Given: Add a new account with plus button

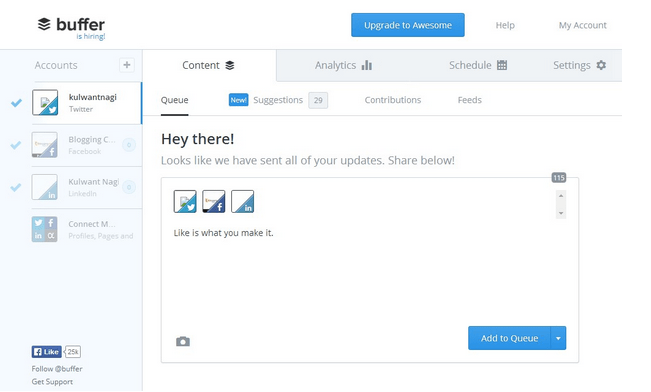Looking at the screenshot, I should 127,65.
